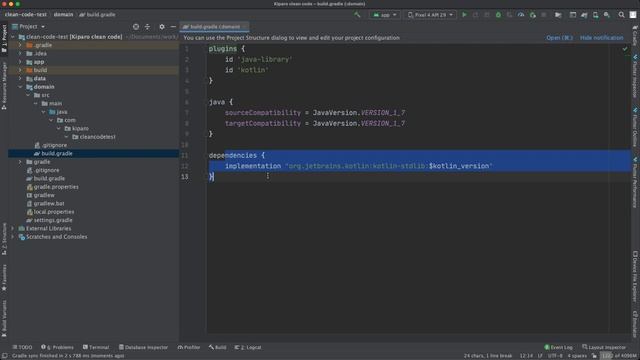Expand the .idea folder
This screenshot has width=640, height=360.
(20, 53)
